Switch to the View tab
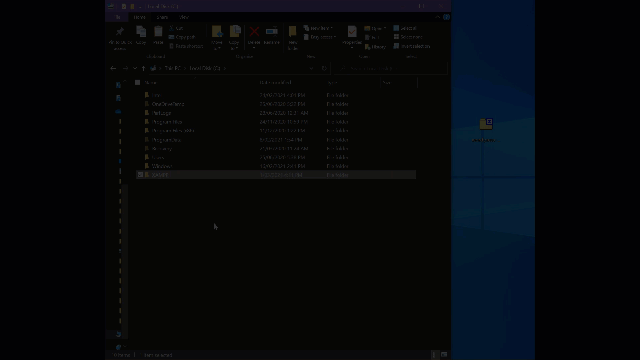The image size is (640, 360). (x=184, y=17)
